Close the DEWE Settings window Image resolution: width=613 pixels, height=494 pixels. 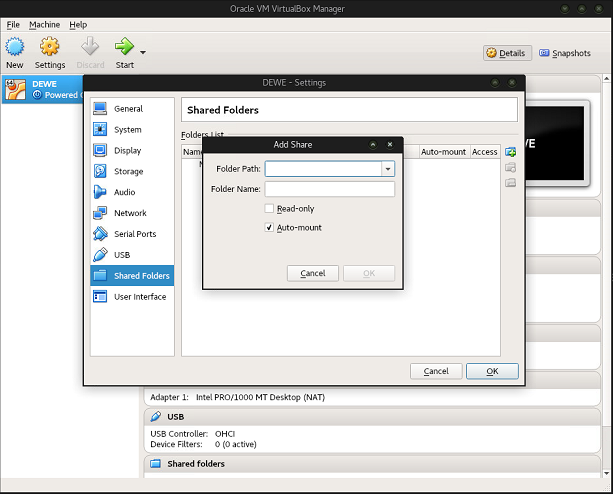pyautogui.click(x=512, y=82)
